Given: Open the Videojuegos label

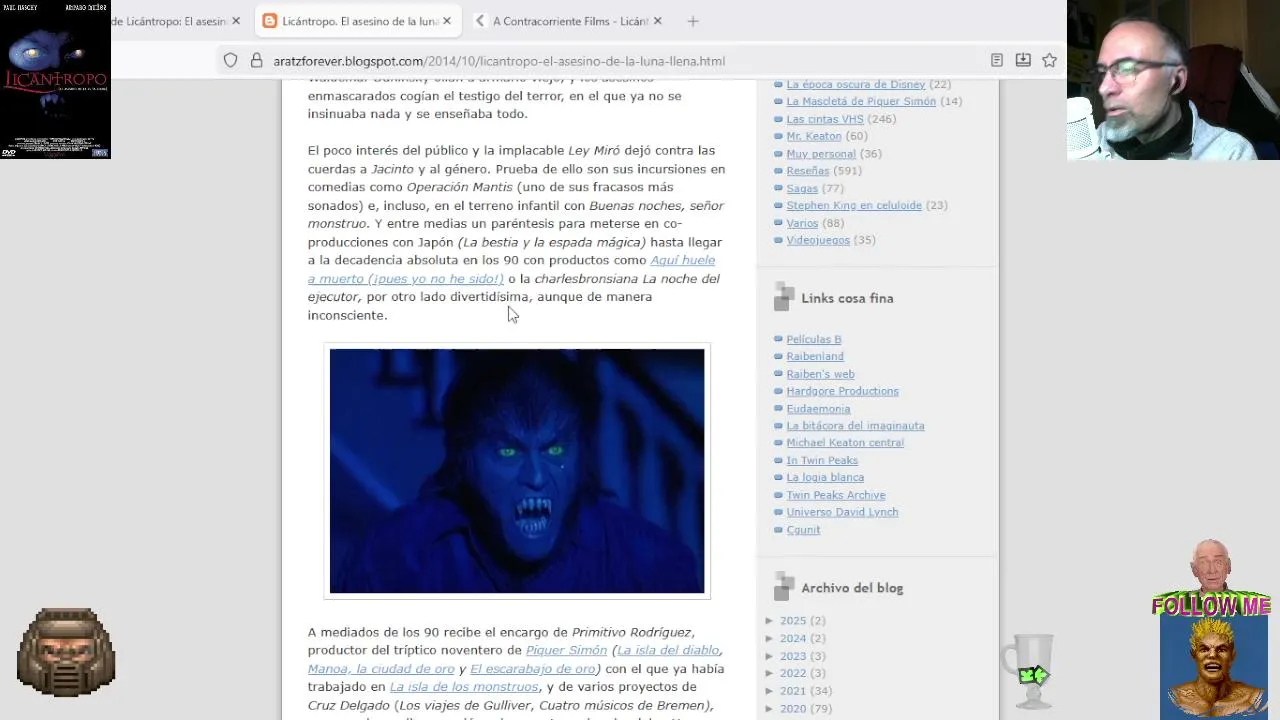Looking at the screenshot, I should [818, 240].
